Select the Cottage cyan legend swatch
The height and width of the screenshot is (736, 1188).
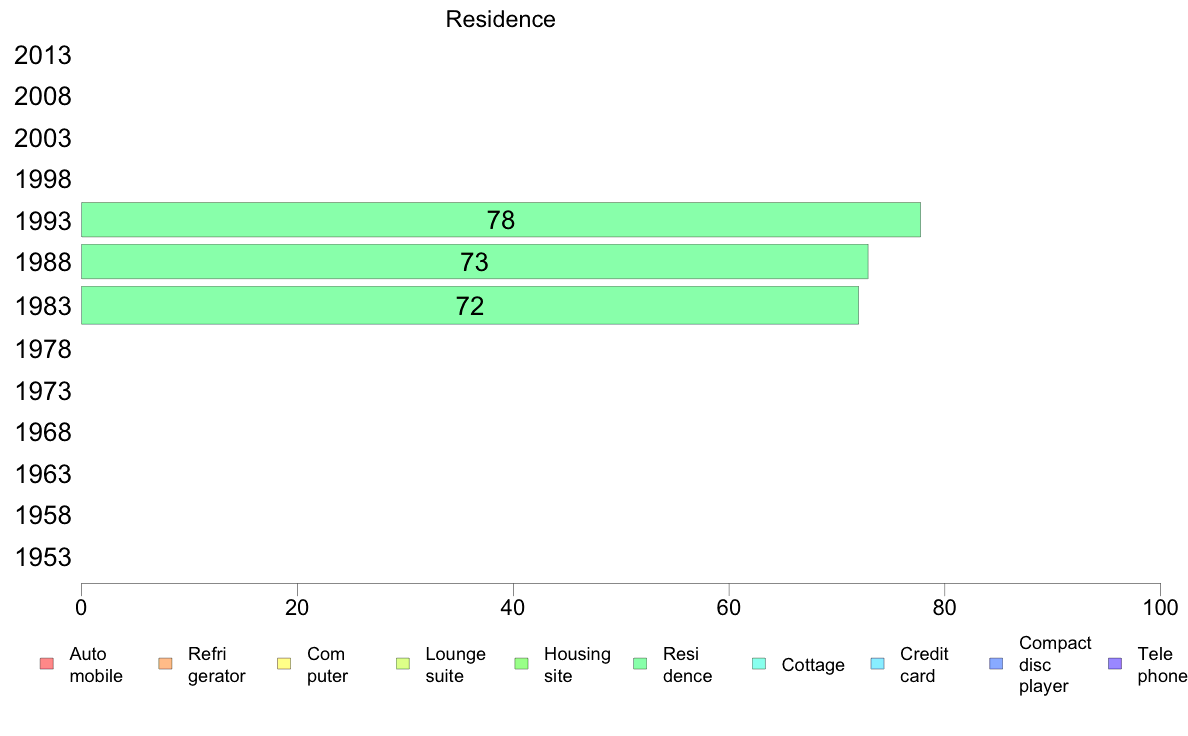(758, 664)
